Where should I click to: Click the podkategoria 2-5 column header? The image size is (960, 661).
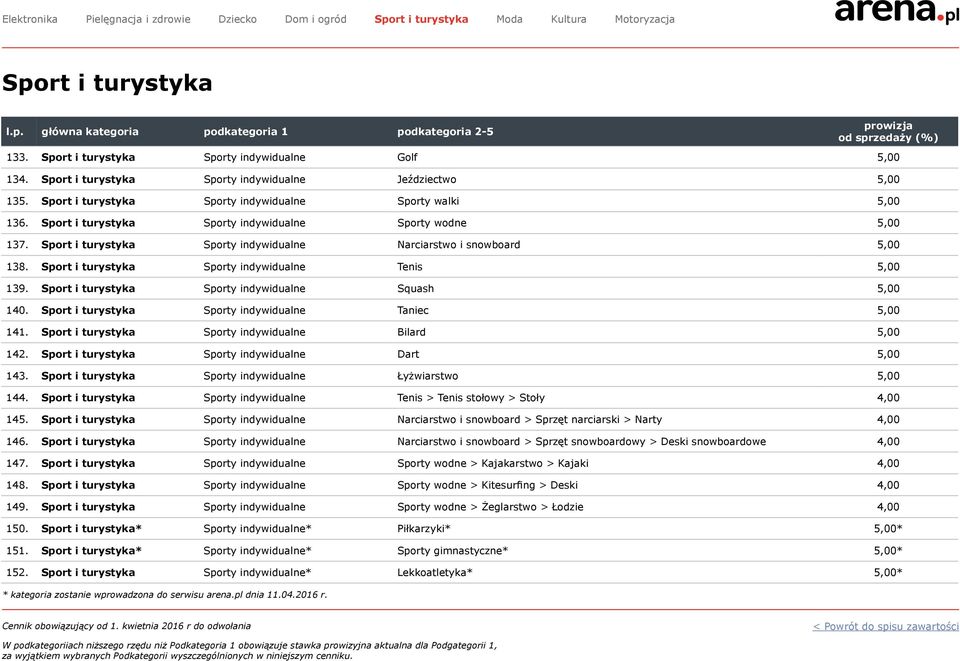click(445, 132)
